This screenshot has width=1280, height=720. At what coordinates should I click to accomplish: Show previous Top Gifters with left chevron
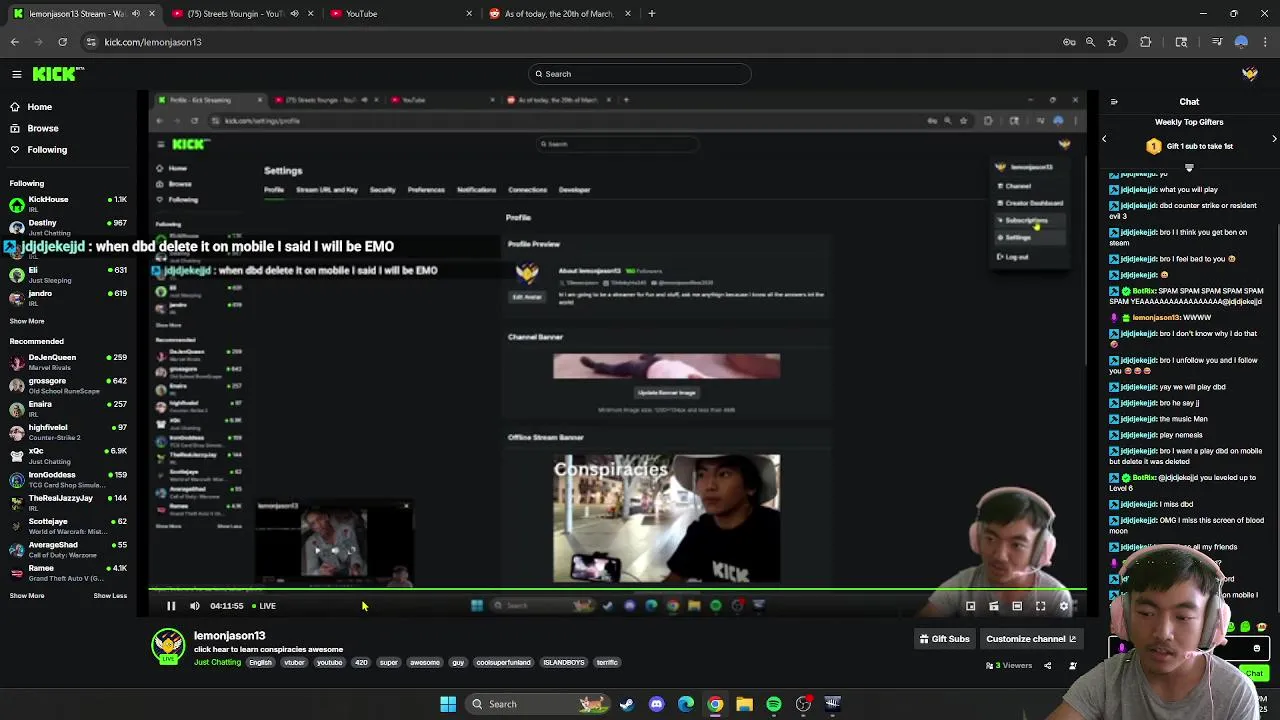click(x=1104, y=139)
